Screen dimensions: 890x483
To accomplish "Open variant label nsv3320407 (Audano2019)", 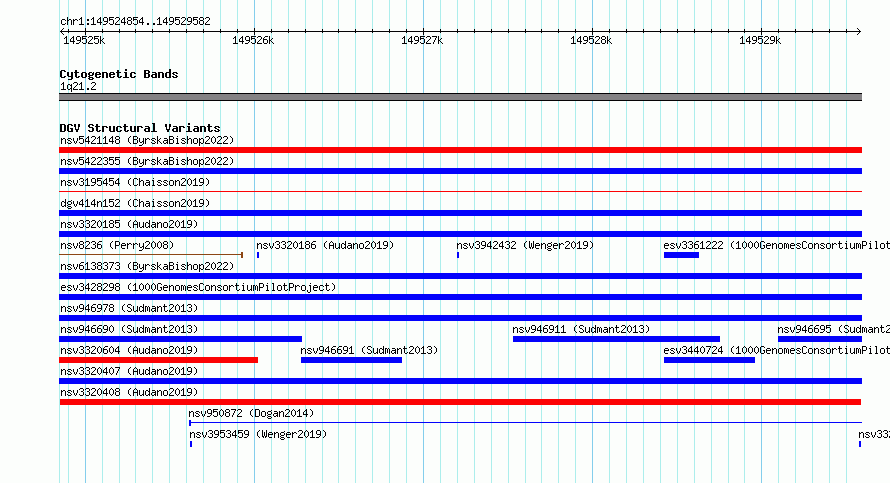I will coord(129,371).
